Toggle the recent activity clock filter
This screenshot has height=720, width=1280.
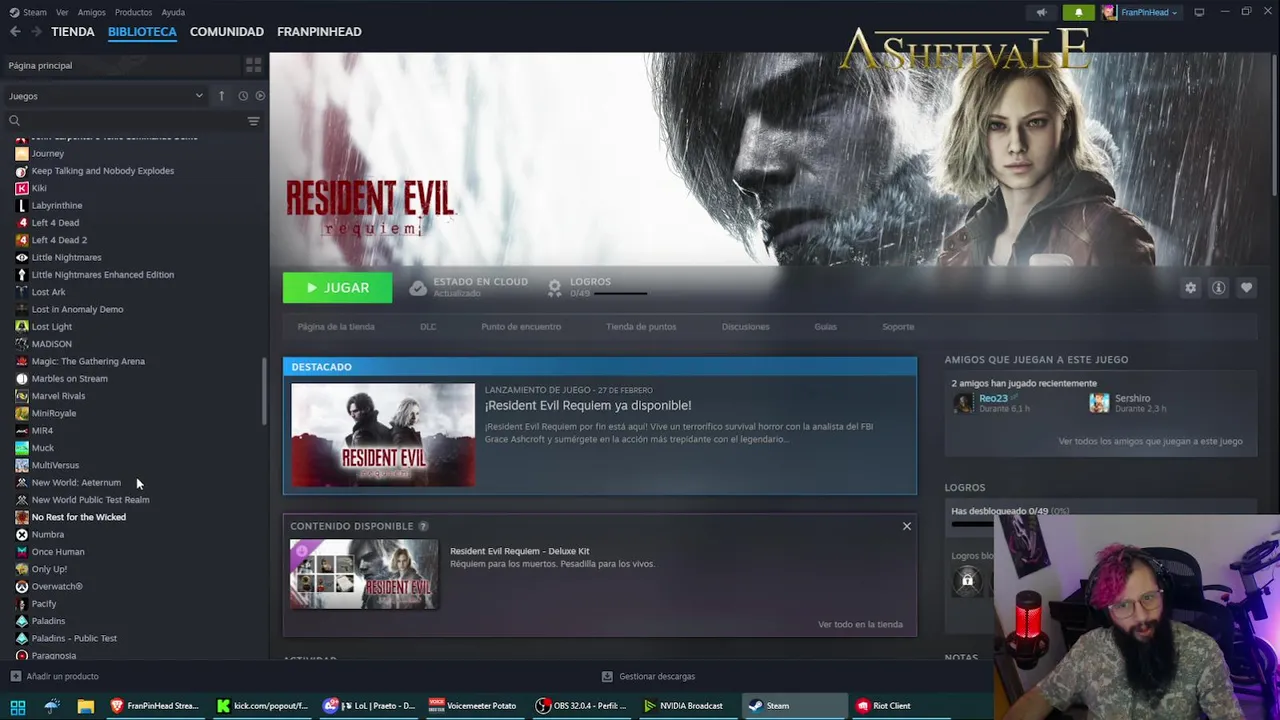(243, 96)
